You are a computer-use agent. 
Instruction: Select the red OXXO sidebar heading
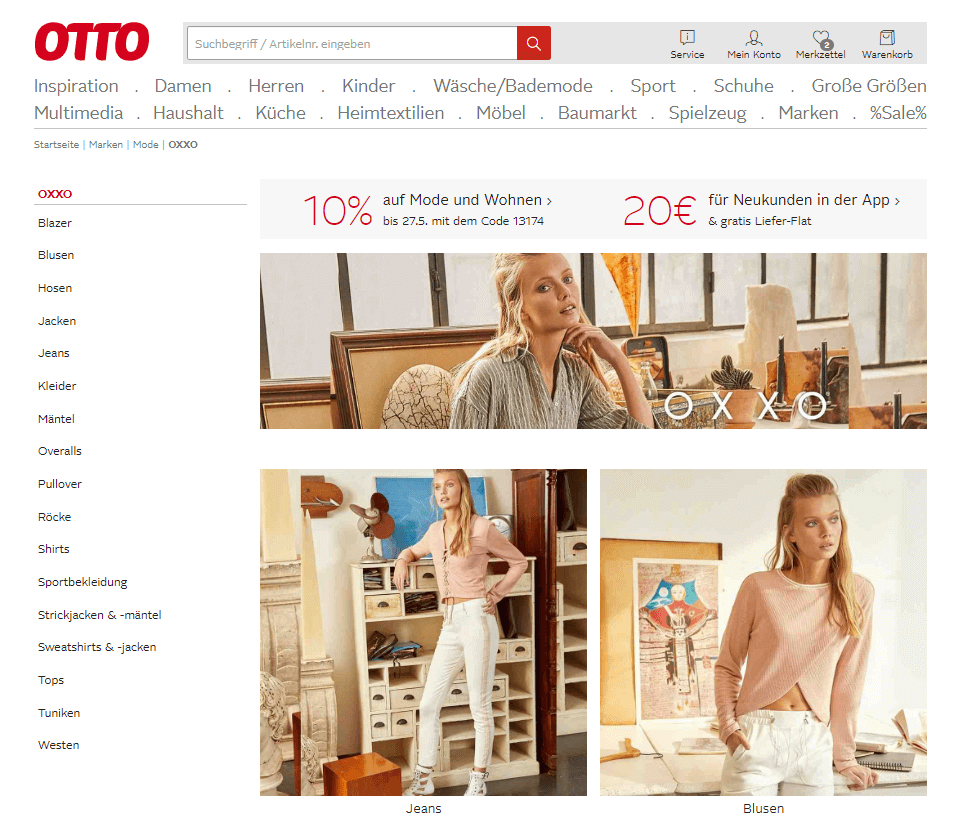click(x=55, y=194)
